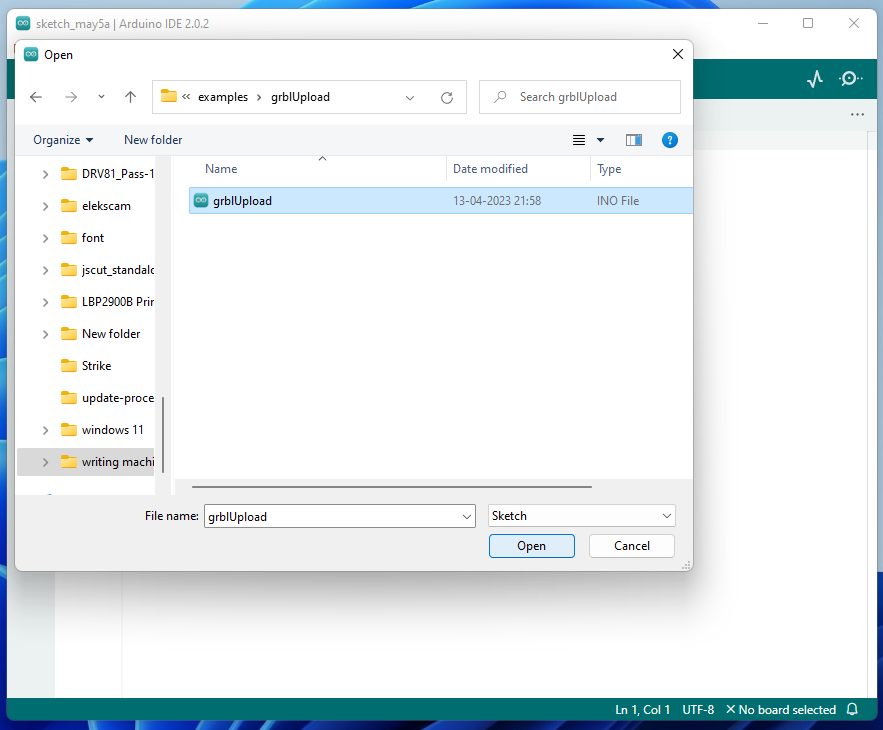Refresh the grblUpload folder view
The width and height of the screenshot is (883, 730).
pos(447,97)
